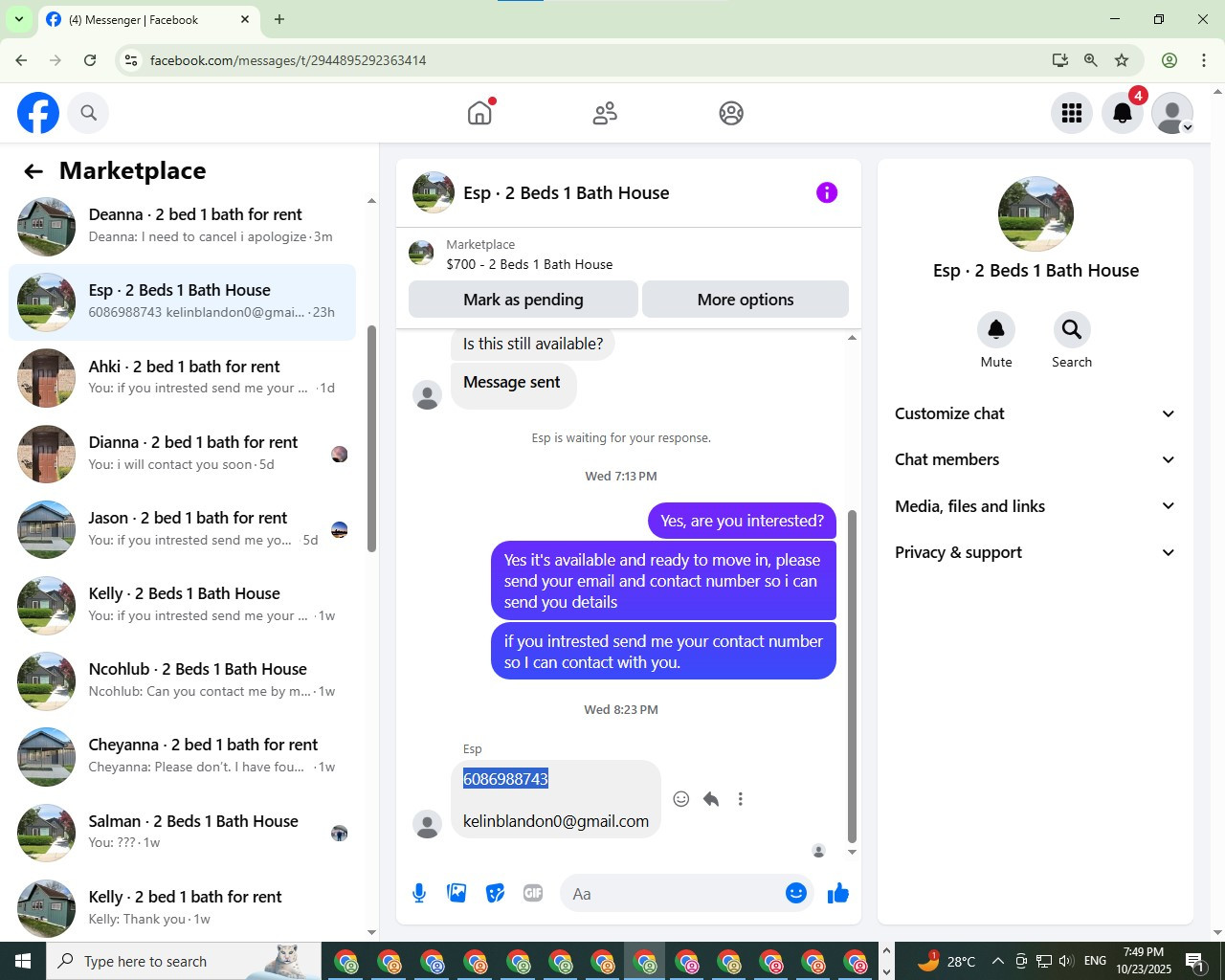Image resolution: width=1225 pixels, height=980 pixels.
Task: Open new browser tab plus button
Action: [x=279, y=19]
